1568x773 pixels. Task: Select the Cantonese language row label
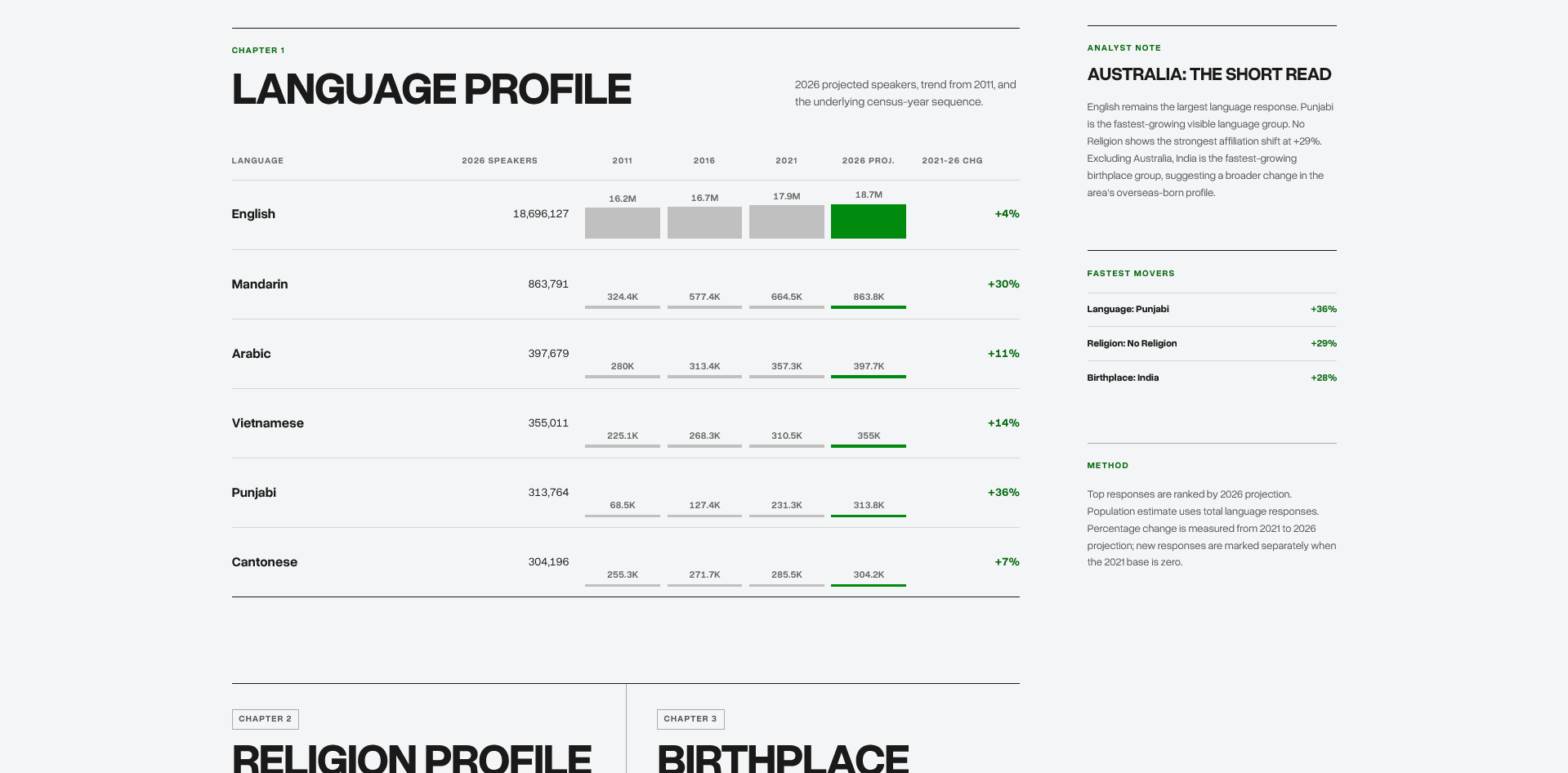(264, 562)
